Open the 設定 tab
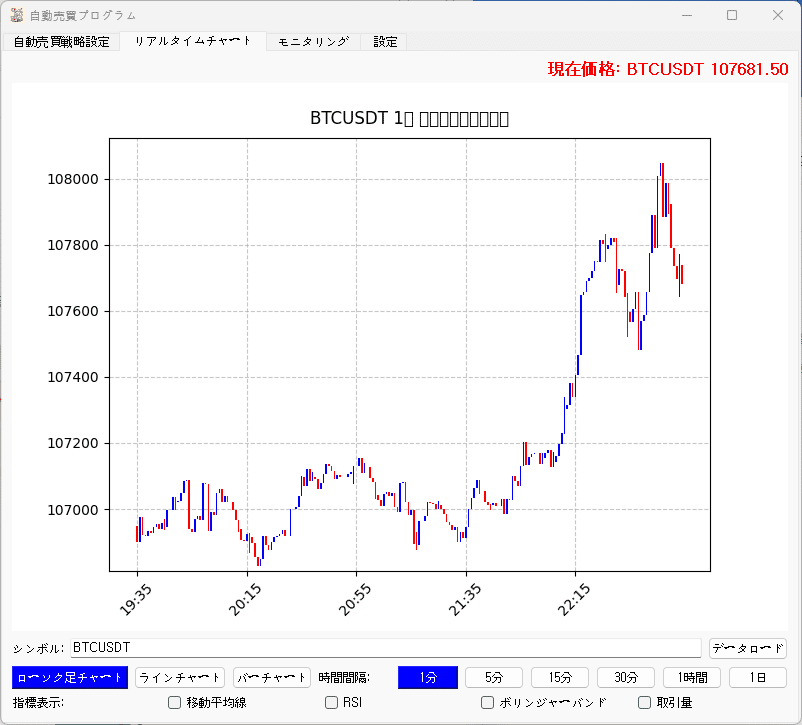802x725 pixels. click(385, 42)
